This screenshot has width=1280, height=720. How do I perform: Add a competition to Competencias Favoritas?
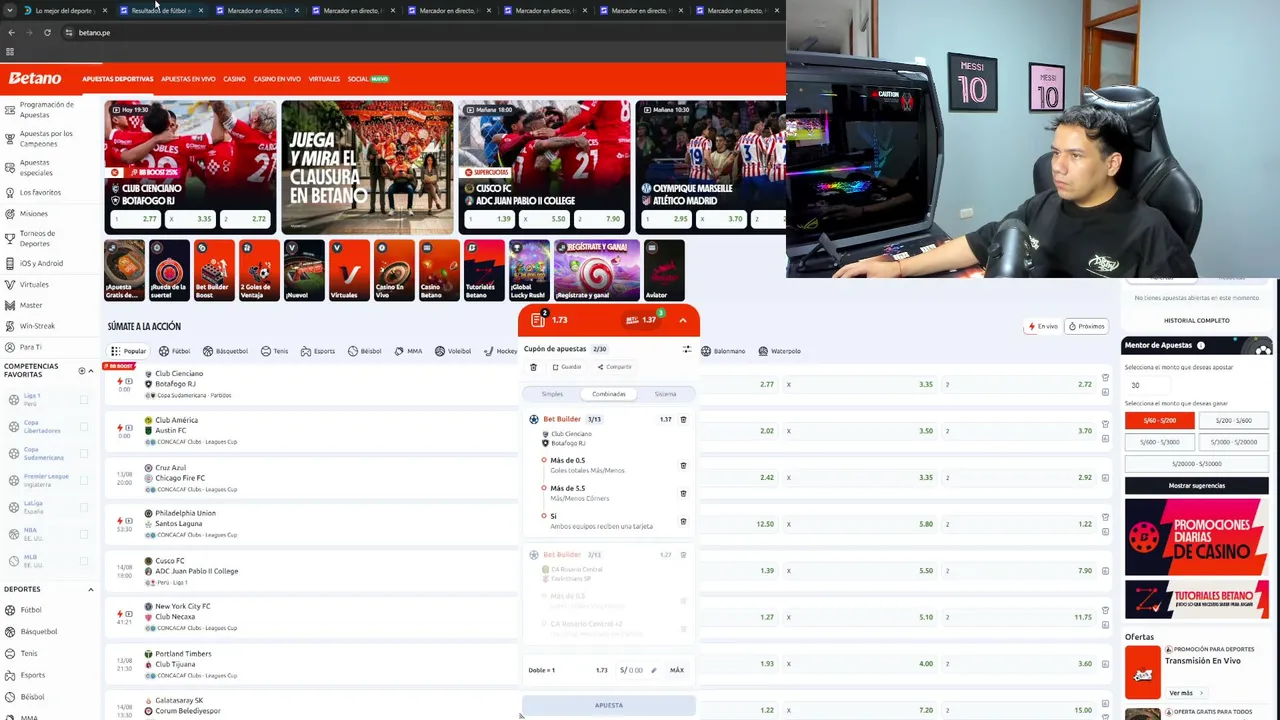[x=82, y=371]
